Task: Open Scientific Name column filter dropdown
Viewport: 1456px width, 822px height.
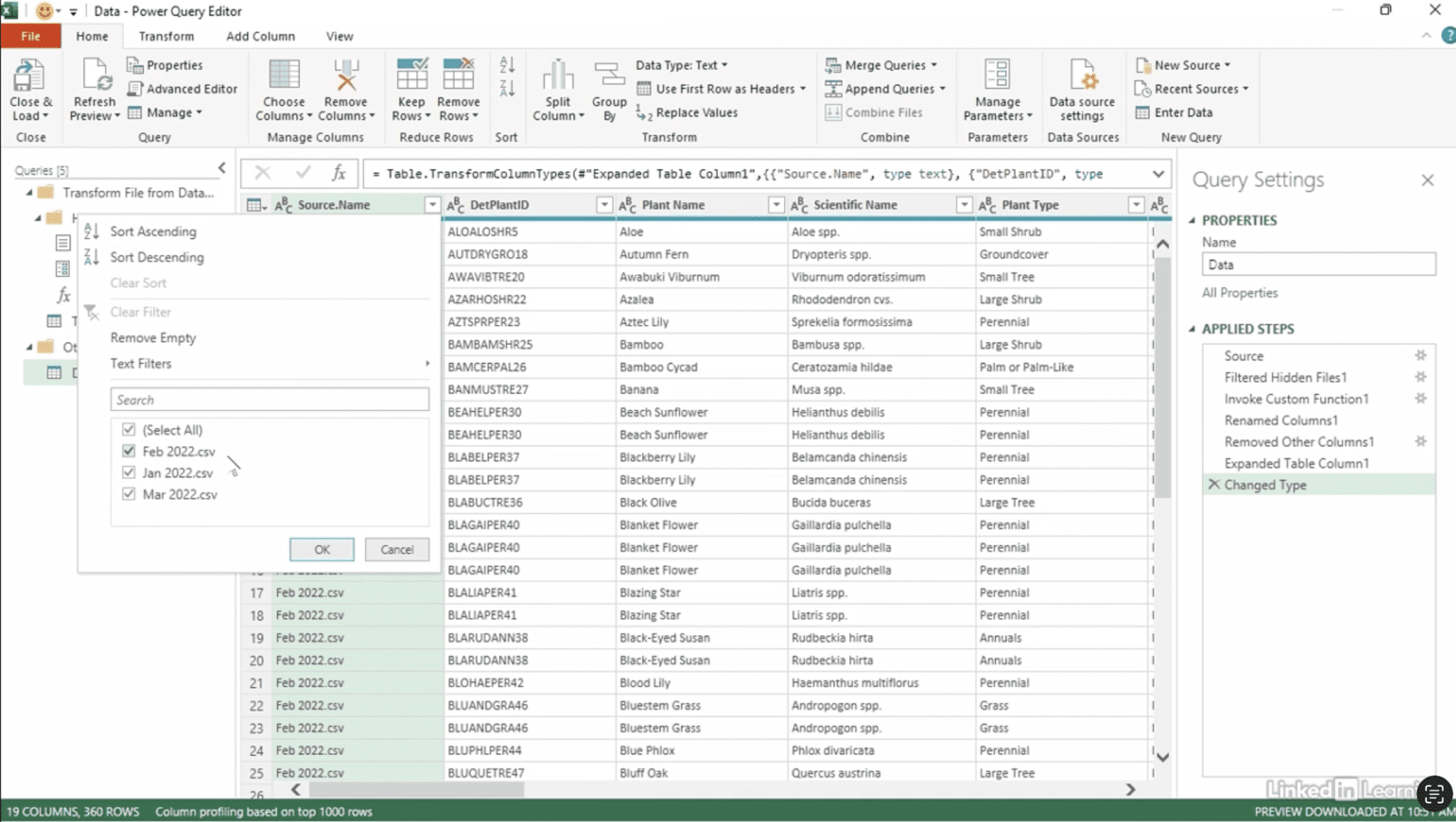Action: point(964,205)
